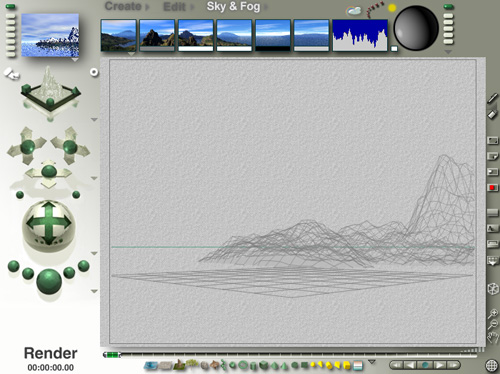Toggle the Time/Selection palette globe button
The height and width of the screenshot is (374, 500).
[492, 366]
